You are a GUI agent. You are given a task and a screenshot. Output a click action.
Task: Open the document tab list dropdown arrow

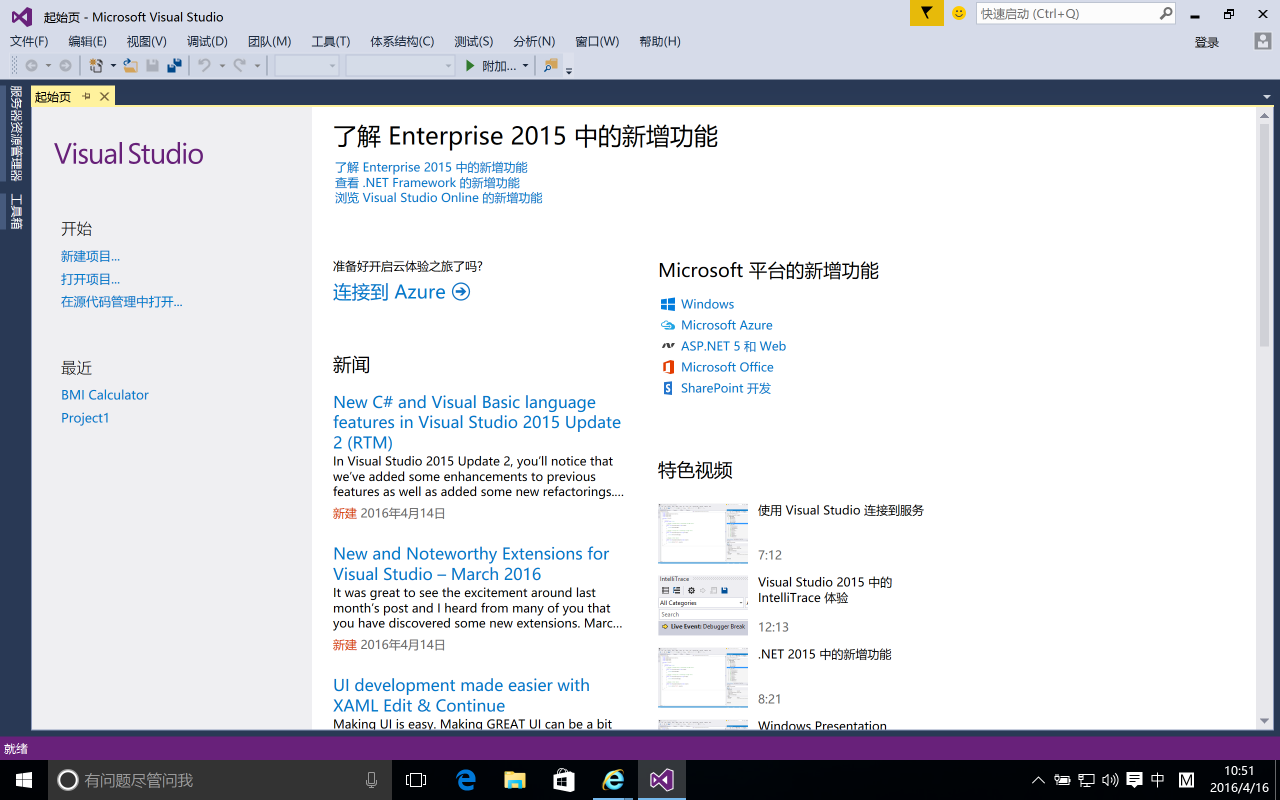pos(1266,97)
